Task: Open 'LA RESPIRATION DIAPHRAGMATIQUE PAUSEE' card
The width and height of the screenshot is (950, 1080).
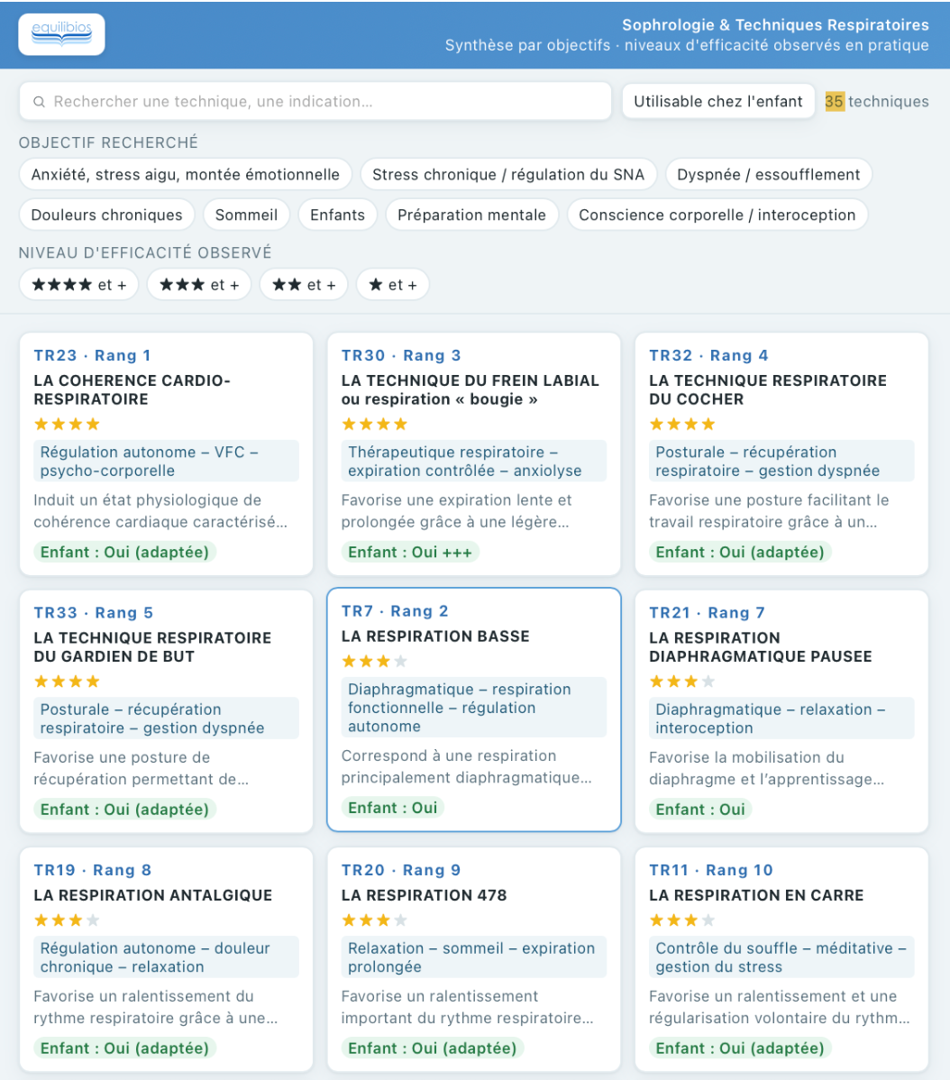Action: click(x=781, y=712)
